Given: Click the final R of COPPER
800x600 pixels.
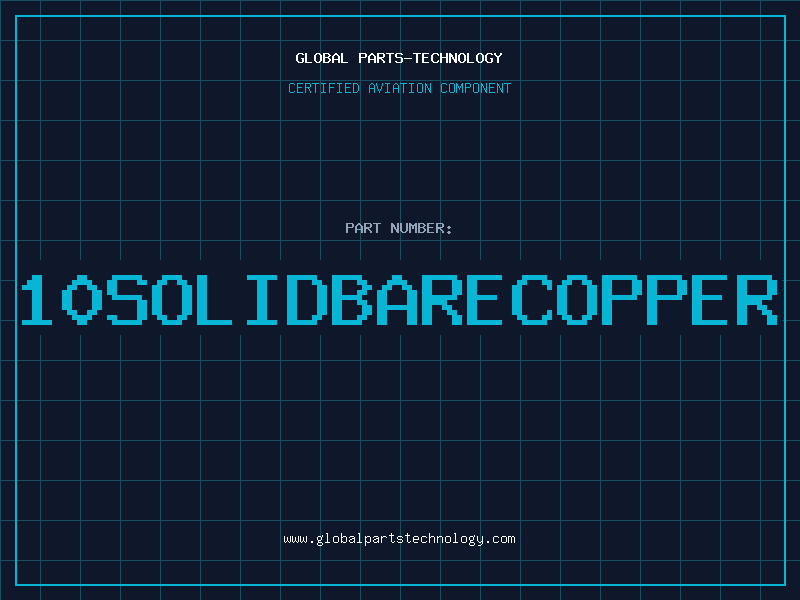Looking at the screenshot, I should coord(758,299).
